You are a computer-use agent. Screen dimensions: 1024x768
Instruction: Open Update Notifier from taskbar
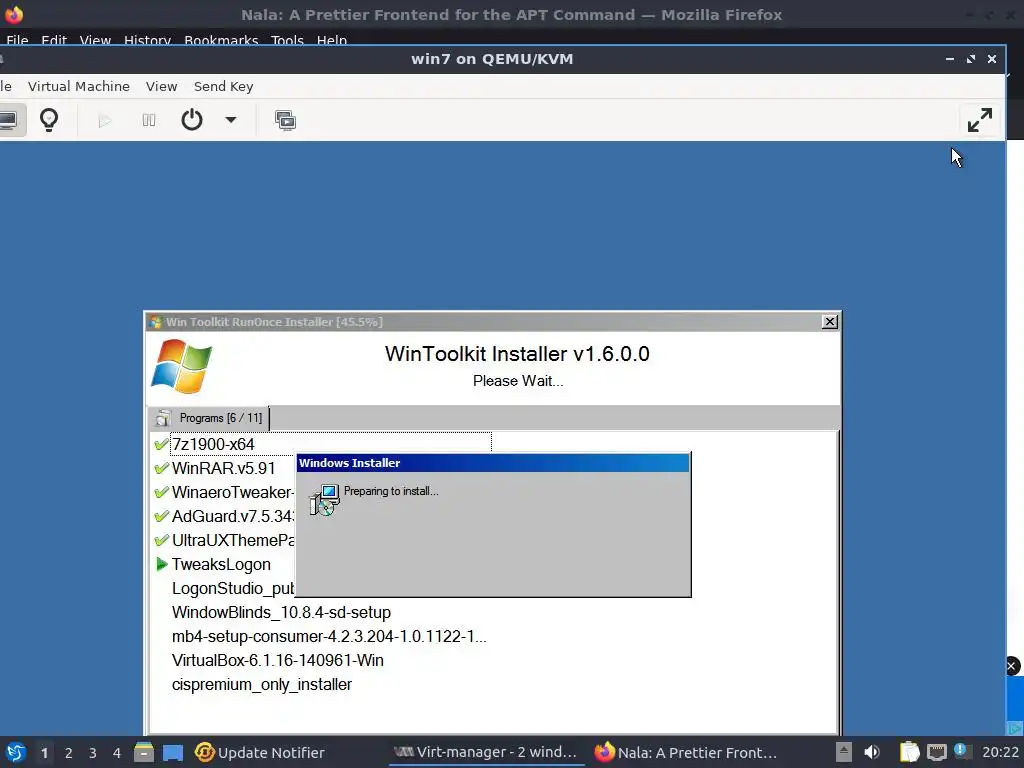(259, 753)
